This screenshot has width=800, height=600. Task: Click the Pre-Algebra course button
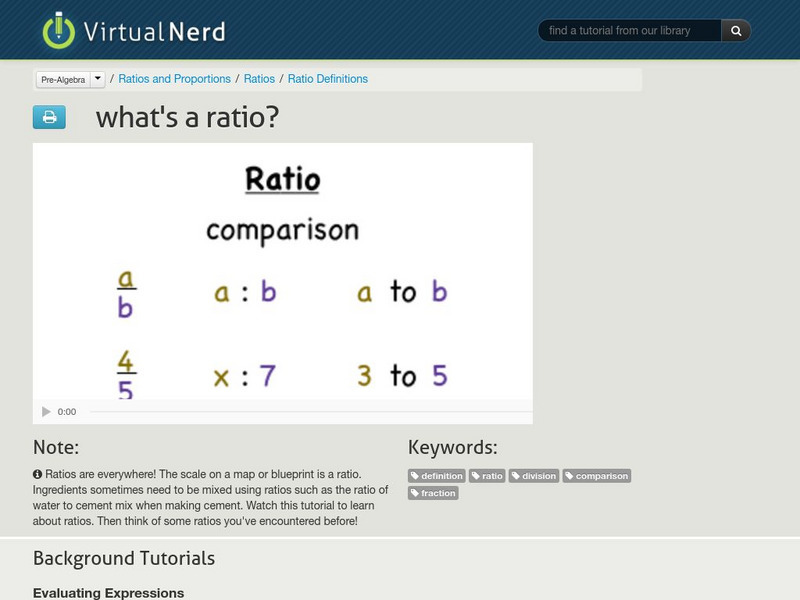[x=63, y=79]
